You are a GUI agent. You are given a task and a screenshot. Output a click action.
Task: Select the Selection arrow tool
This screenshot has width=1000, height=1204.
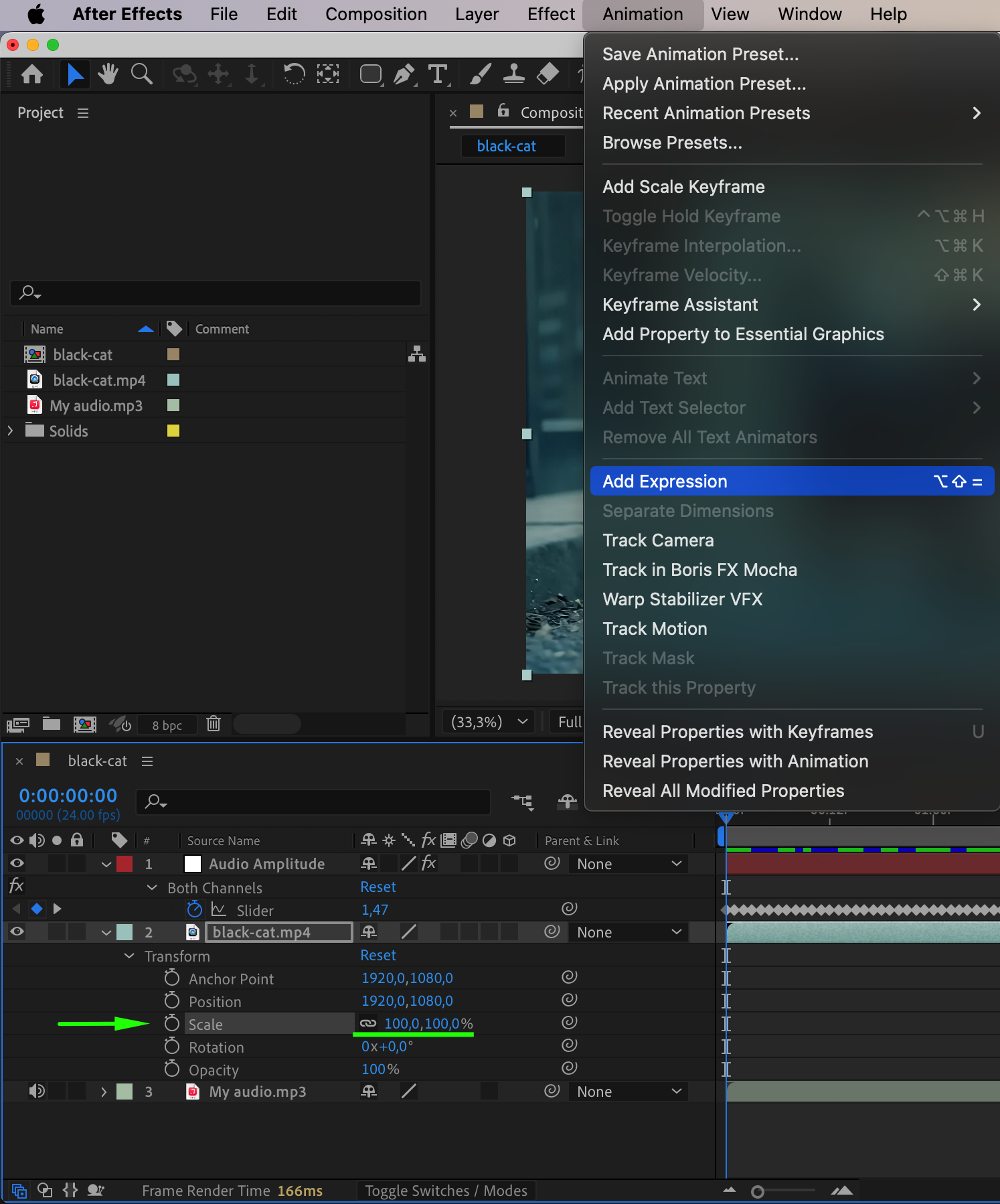pyautogui.click(x=75, y=74)
